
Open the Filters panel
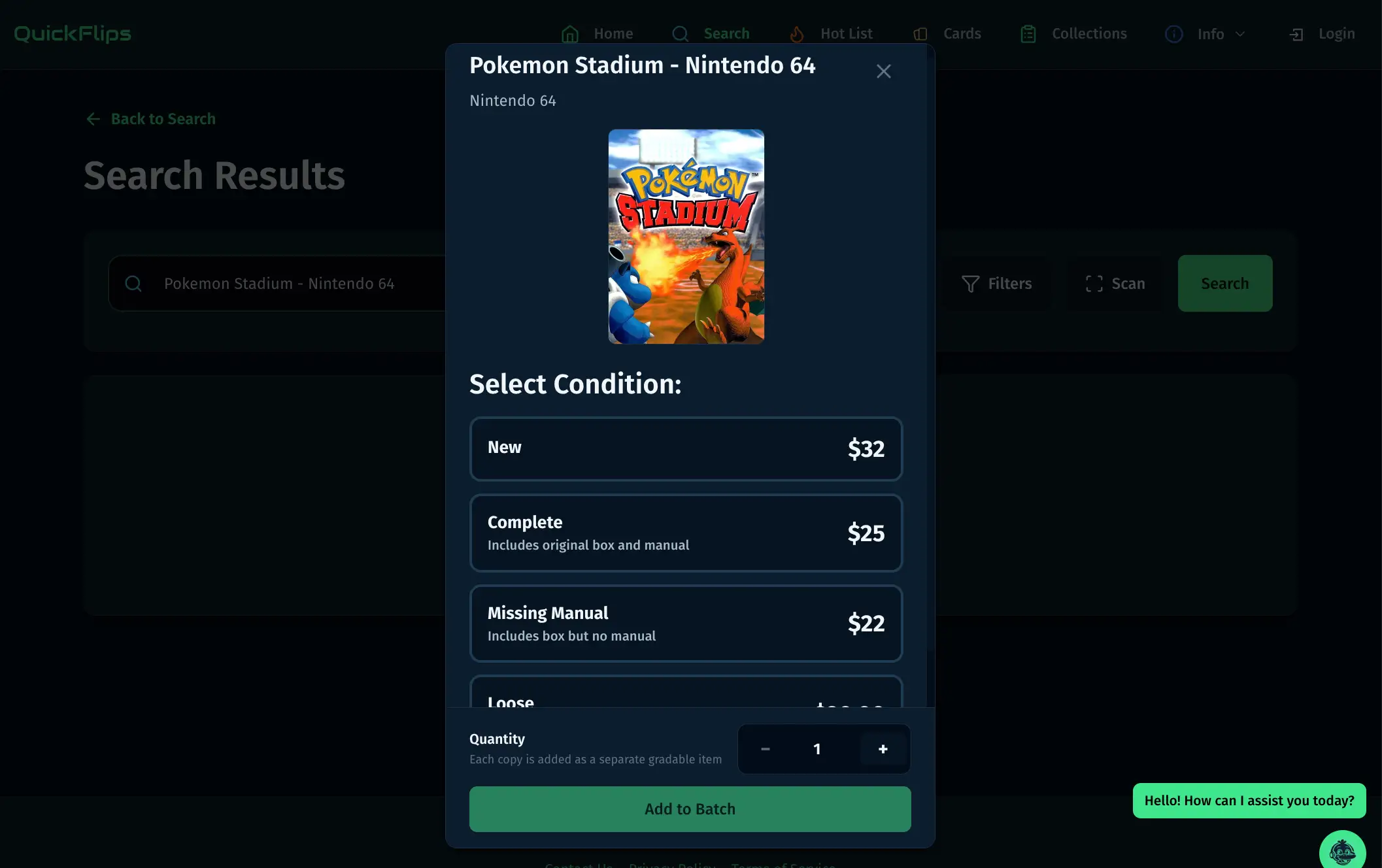[997, 283]
